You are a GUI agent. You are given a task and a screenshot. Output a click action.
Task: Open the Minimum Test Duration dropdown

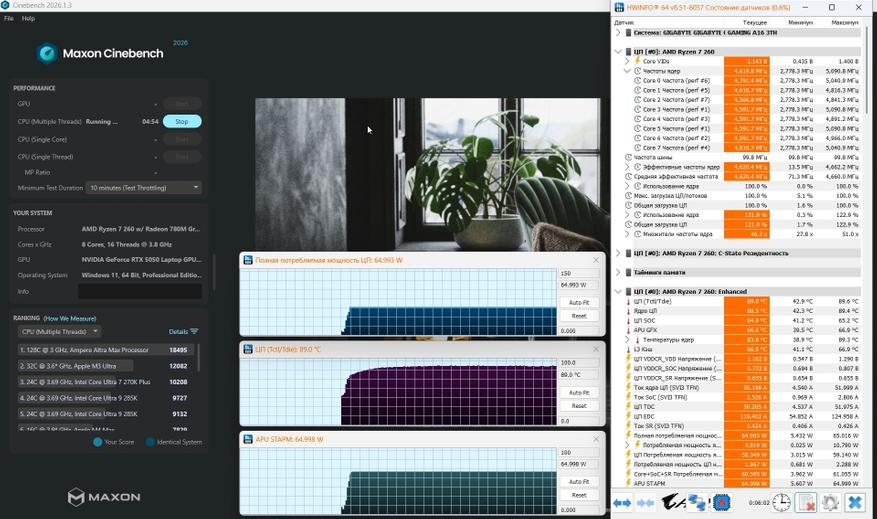point(144,188)
